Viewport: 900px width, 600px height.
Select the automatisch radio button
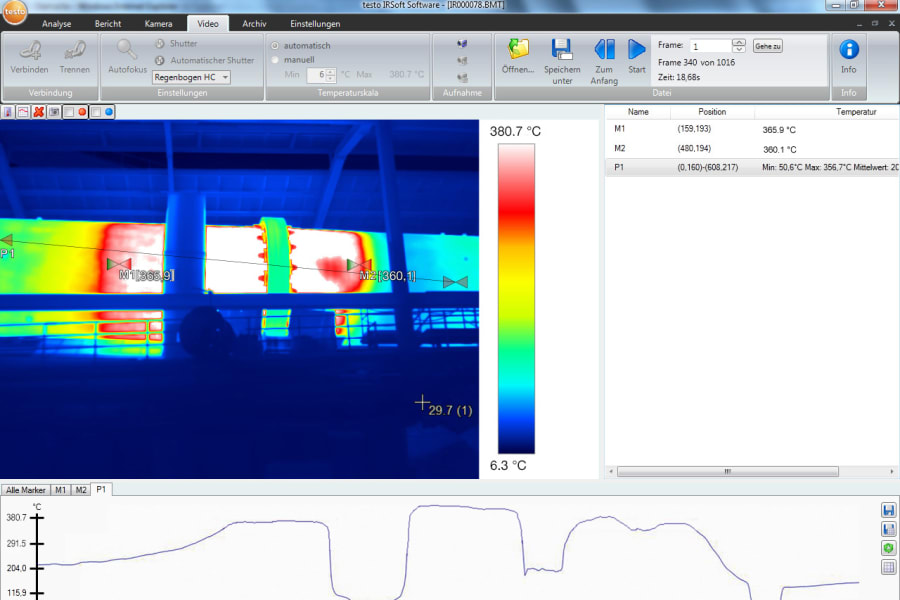276,46
